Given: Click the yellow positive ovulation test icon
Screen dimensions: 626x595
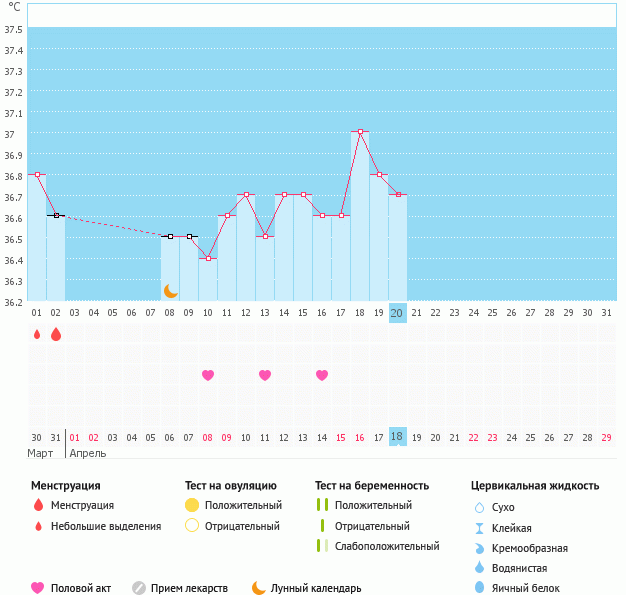Looking at the screenshot, I should pyautogui.click(x=192, y=505).
